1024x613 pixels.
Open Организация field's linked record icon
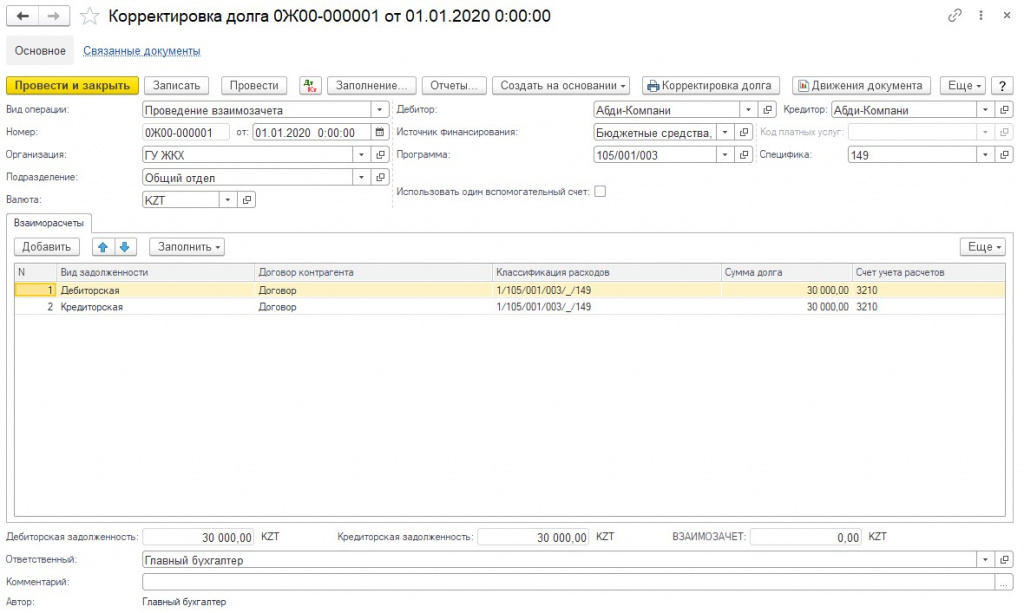(x=380, y=155)
